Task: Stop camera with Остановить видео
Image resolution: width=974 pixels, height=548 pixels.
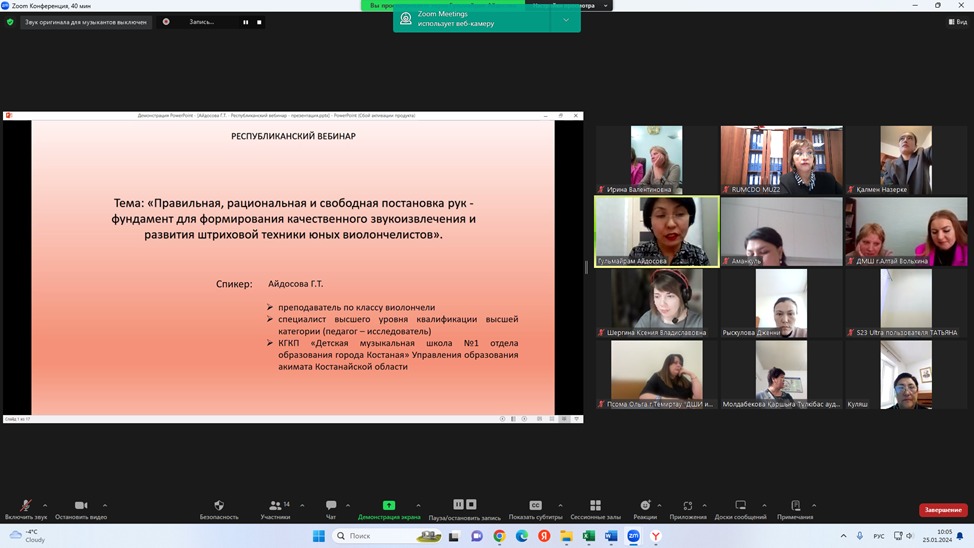Action: (x=81, y=509)
